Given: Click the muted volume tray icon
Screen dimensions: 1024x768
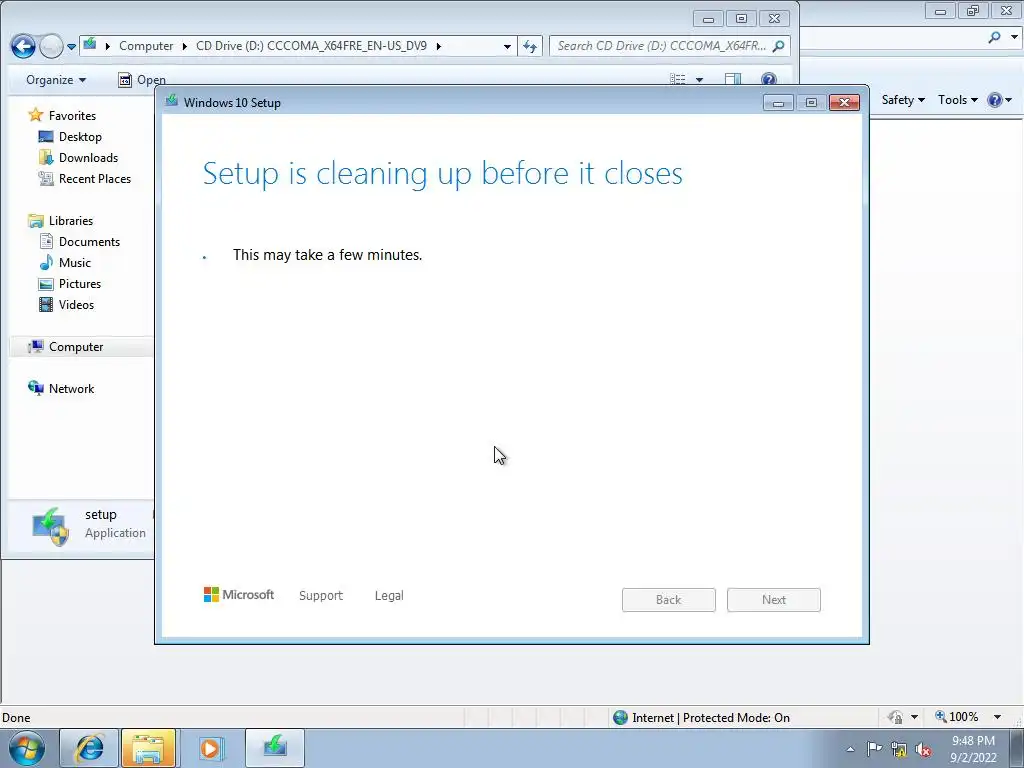Looking at the screenshot, I should click(x=923, y=750).
